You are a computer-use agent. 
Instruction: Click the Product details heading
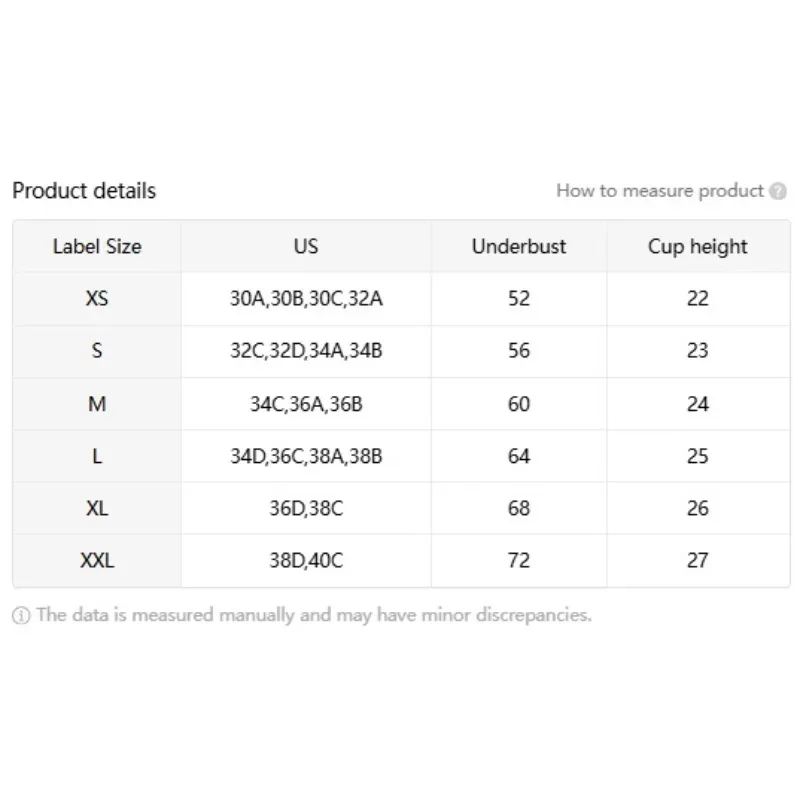84,191
